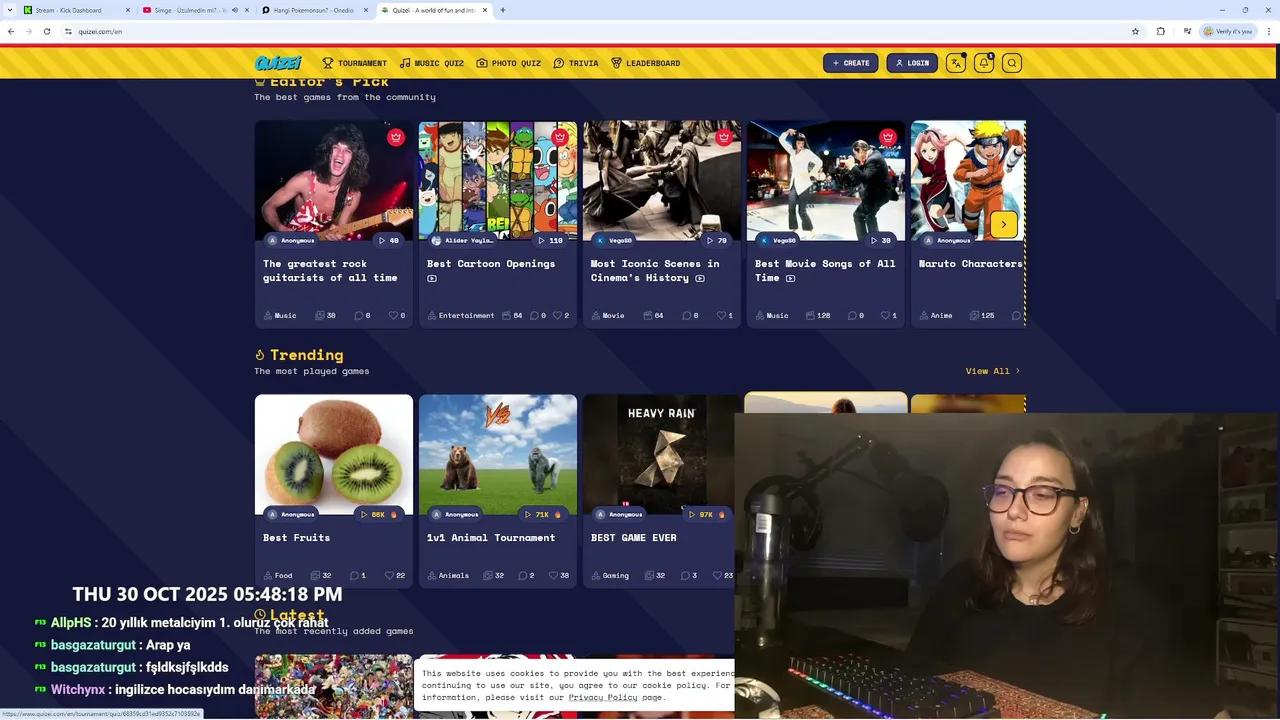
Task: Advance Editor's Pick carousel with yellow arrow
Action: 1004,224
